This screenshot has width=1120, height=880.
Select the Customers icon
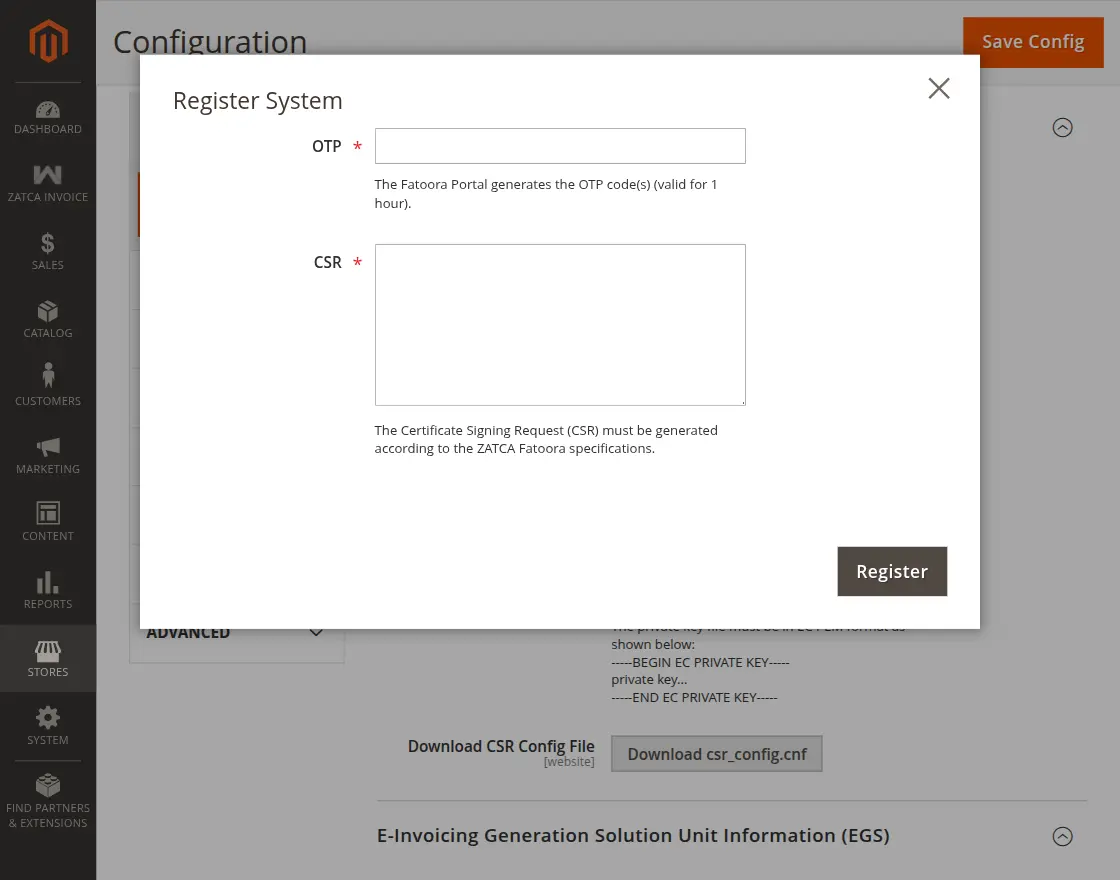coord(47,382)
